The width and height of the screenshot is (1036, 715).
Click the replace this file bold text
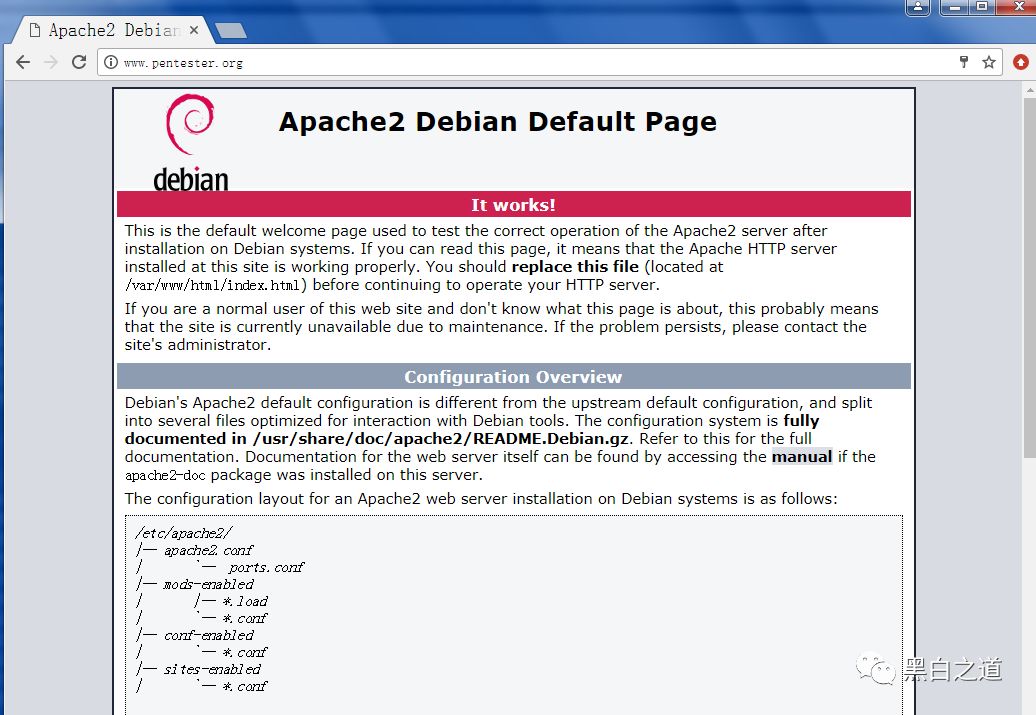pos(575,267)
